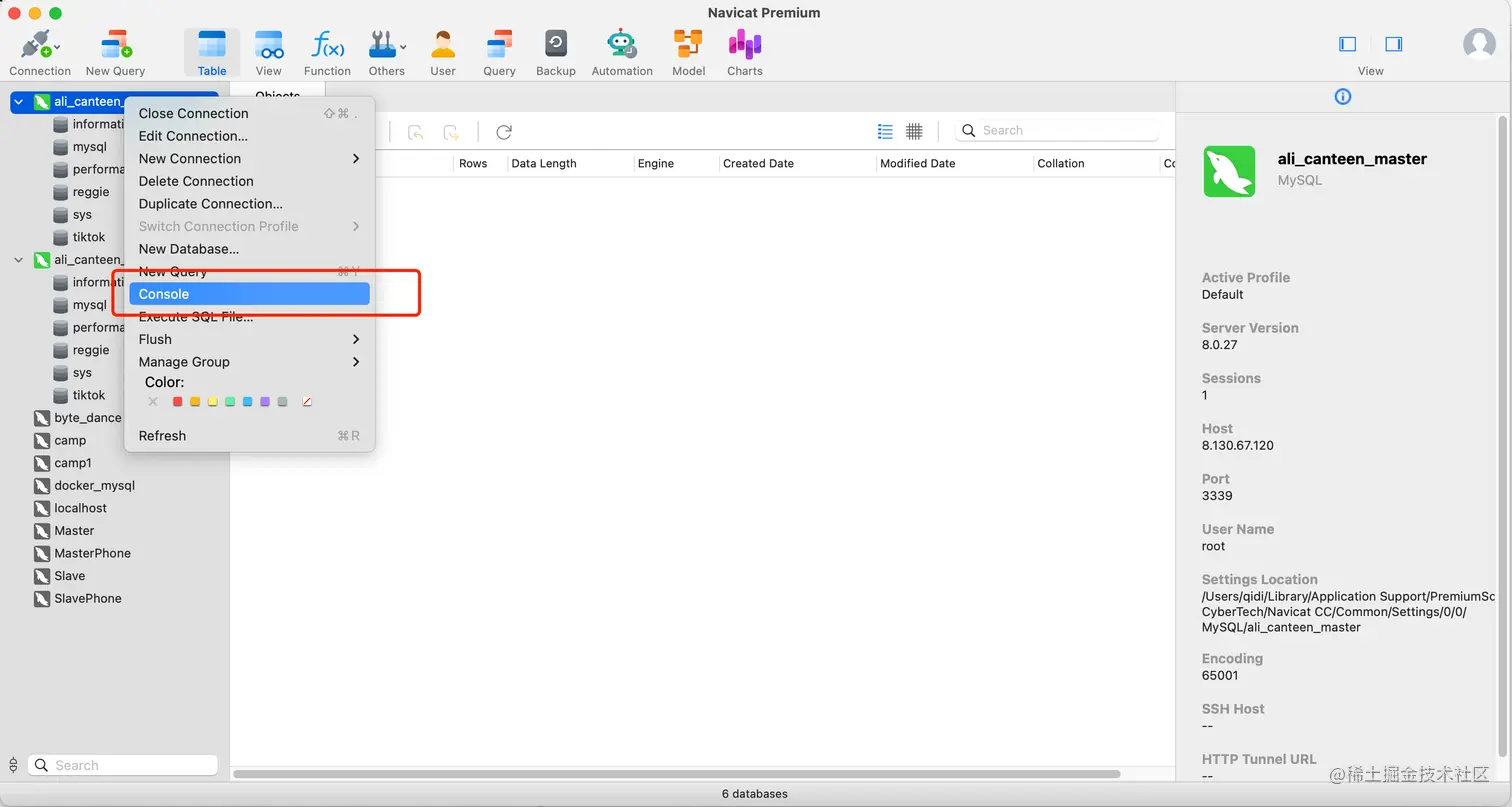Click the '6 databases' status bar text
This screenshot has width=1512, height=807.
point(755,794)
